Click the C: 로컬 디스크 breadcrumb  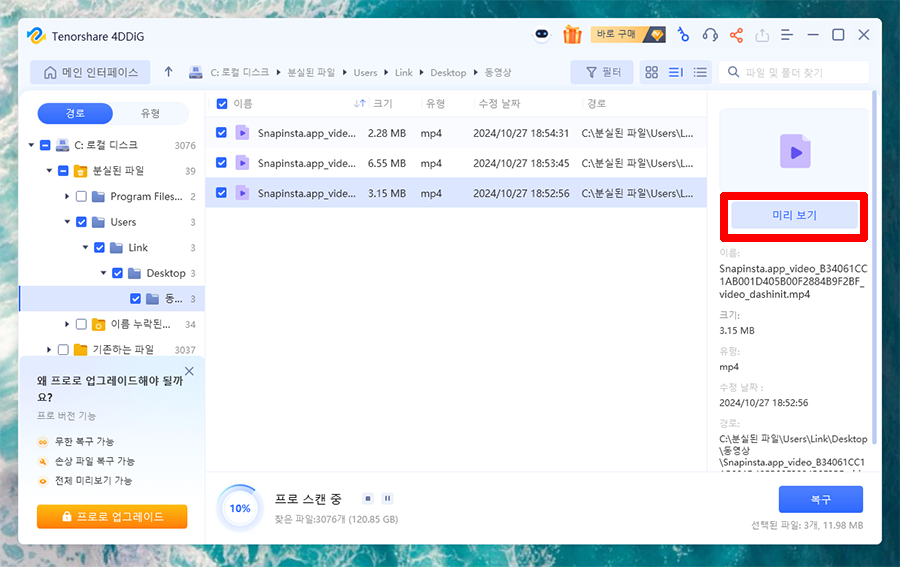tap(239, 72)
